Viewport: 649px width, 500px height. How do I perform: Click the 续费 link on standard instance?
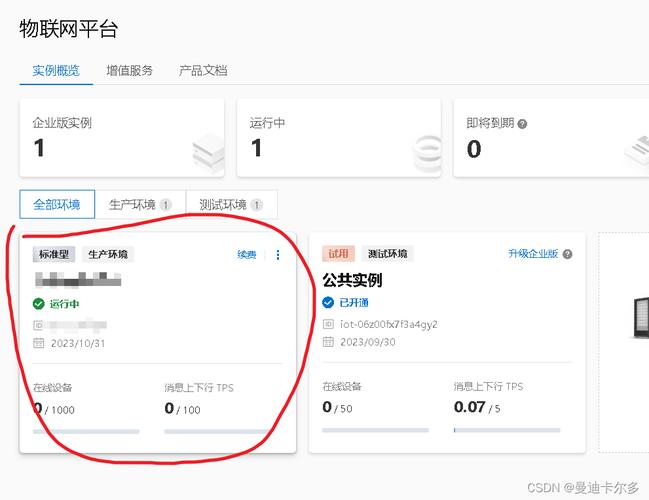pos(247,254)
